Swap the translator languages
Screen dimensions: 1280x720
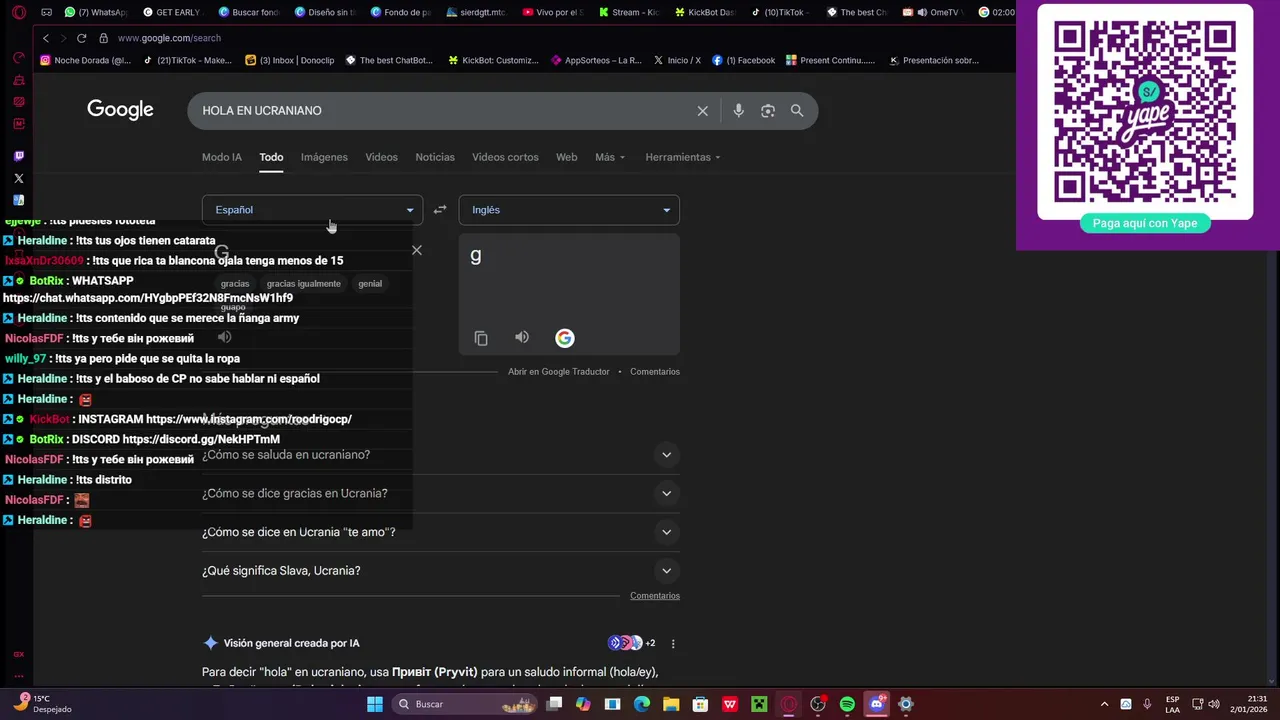coord(440,210)
